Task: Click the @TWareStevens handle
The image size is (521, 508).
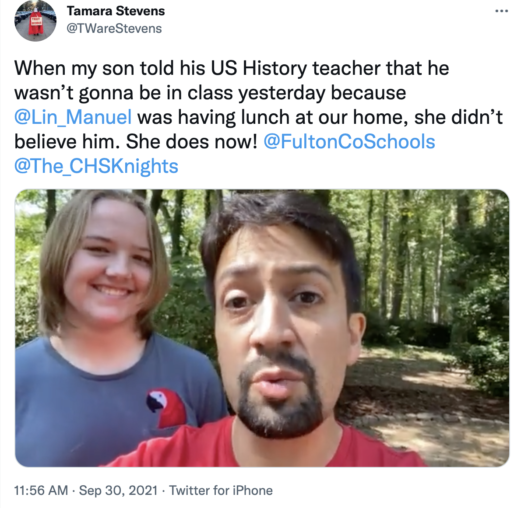Action: pyautogui.click(x=114, y=29)
